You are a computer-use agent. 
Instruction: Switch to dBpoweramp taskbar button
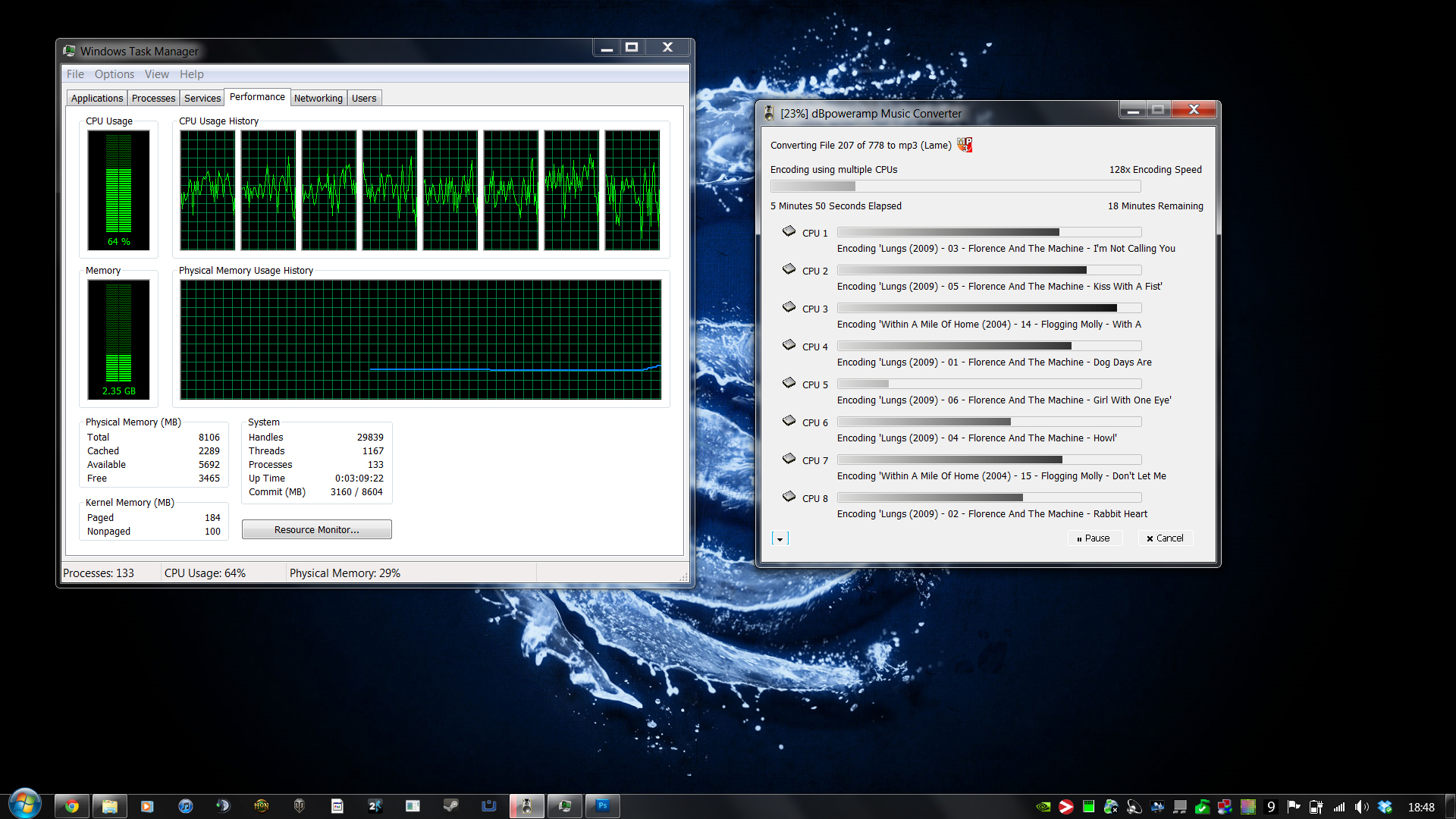527,806
